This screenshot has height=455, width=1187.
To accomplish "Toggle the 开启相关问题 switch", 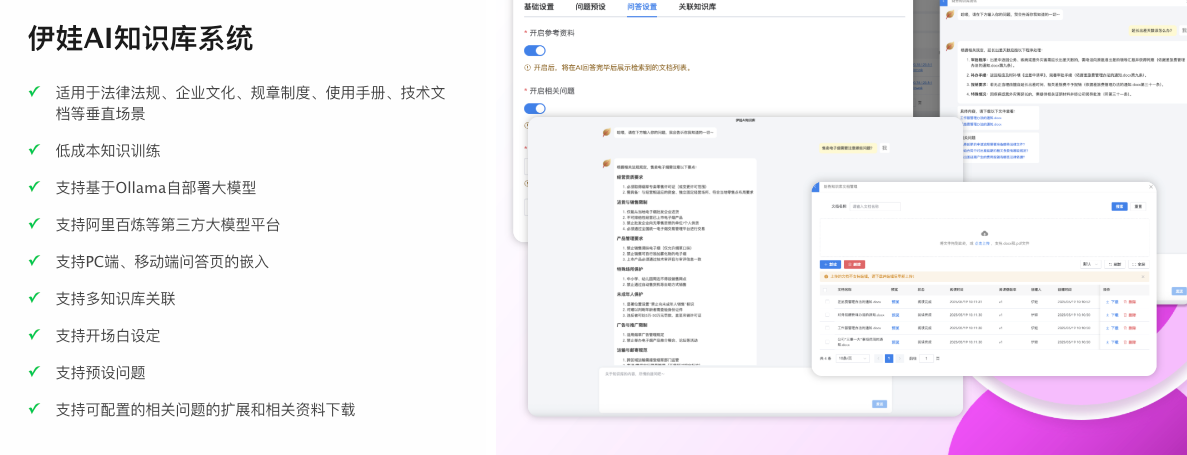I will click(534, 108).
